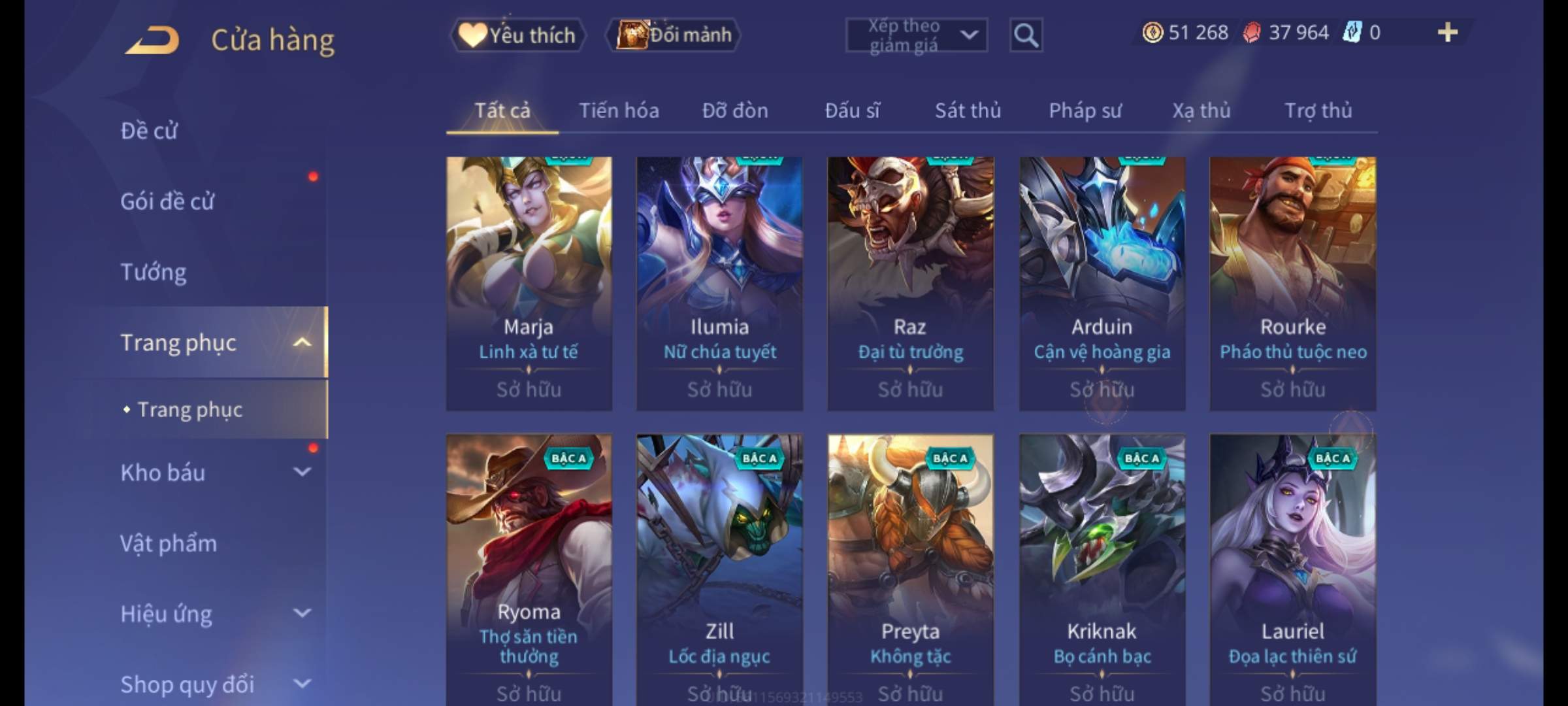Tap the back arrow icon beside Cửa hàng
The width and height of the screenshot is (1568, 706).
152,40
